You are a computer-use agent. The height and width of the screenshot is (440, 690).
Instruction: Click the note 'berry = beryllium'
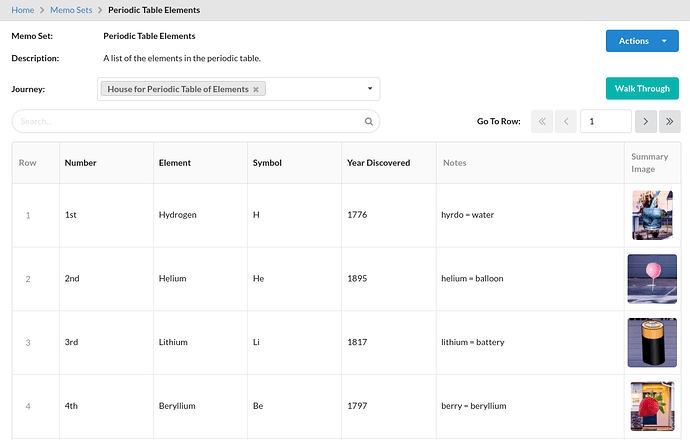point(473,406)
